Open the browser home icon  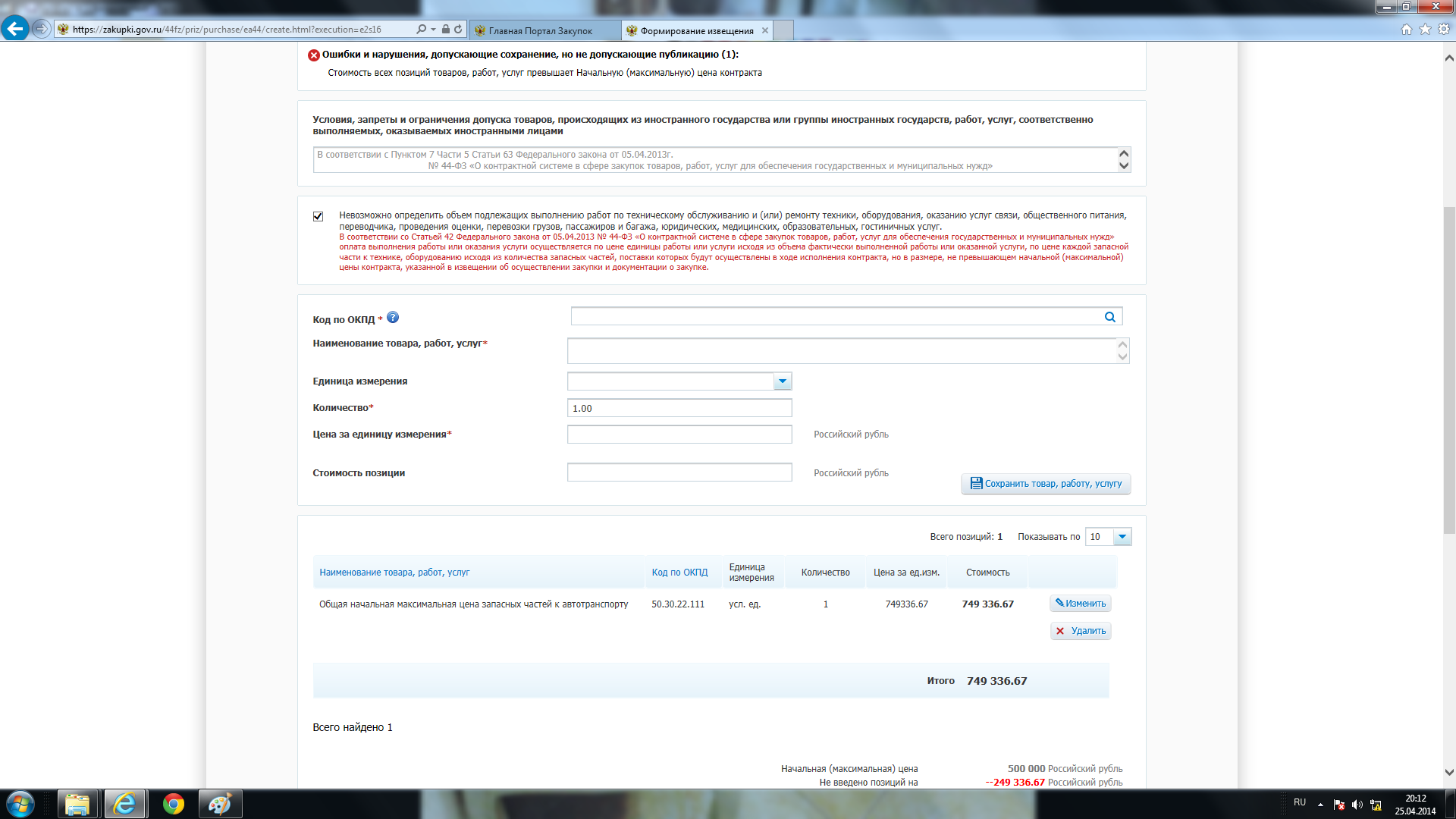[x=1406, y=30]
